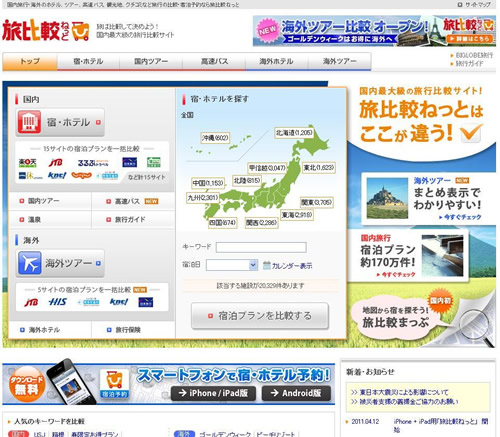
Task: Switch to the 宿・ホテル tab
Action: coord(88,61)
